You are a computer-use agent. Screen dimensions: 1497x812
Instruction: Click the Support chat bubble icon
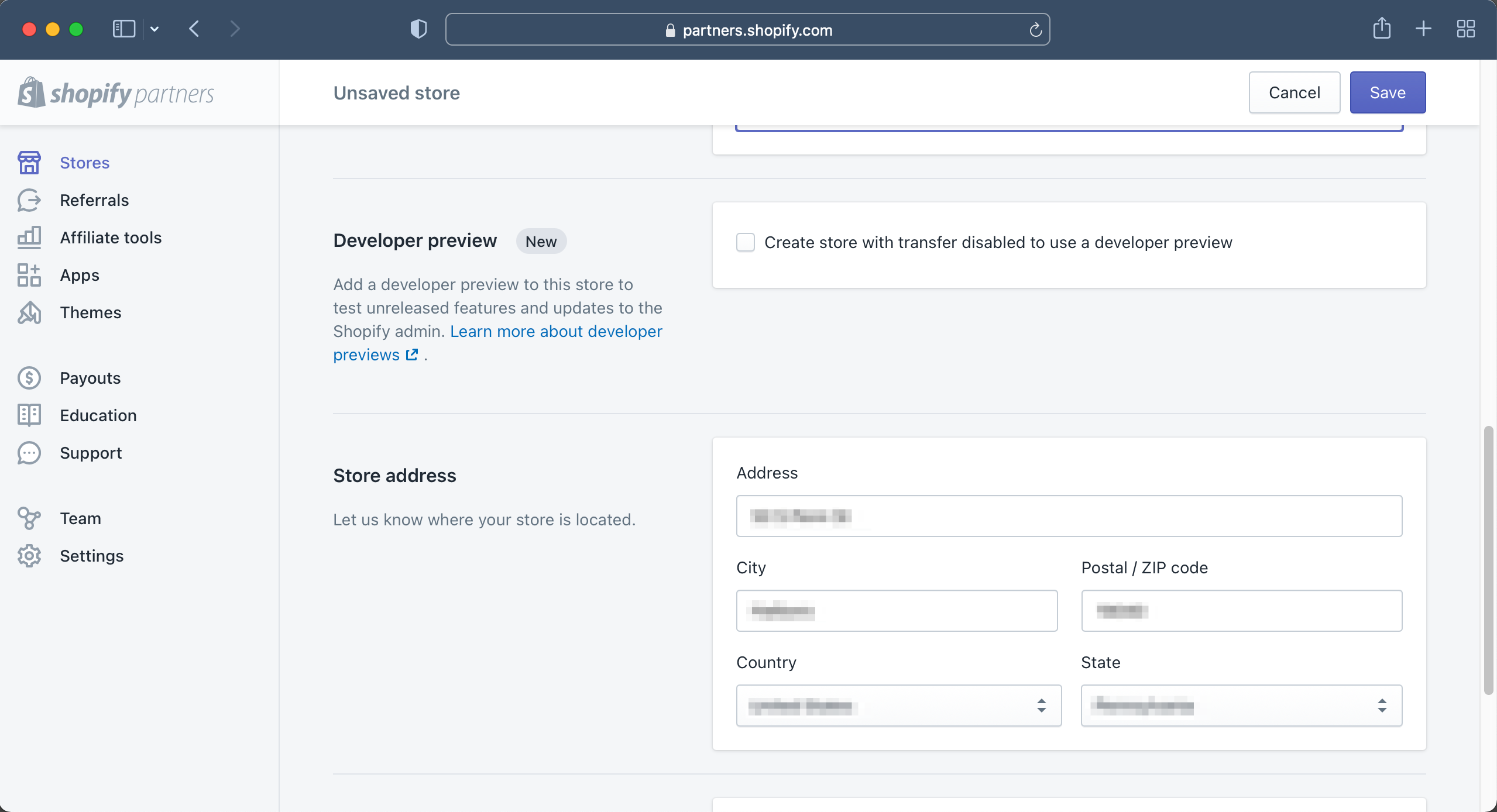point(29,453)
